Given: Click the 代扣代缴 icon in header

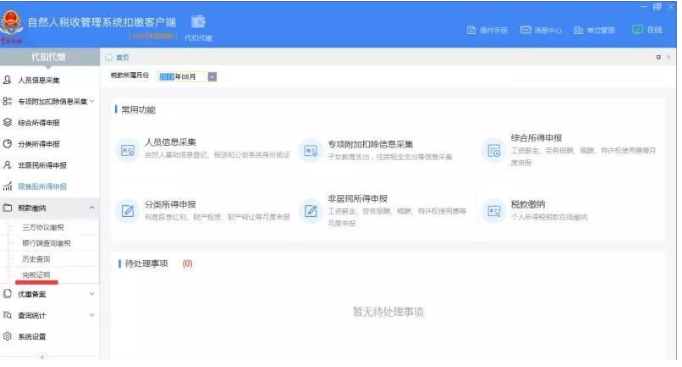Looking at the screenshot, I should tap(198, 22).
